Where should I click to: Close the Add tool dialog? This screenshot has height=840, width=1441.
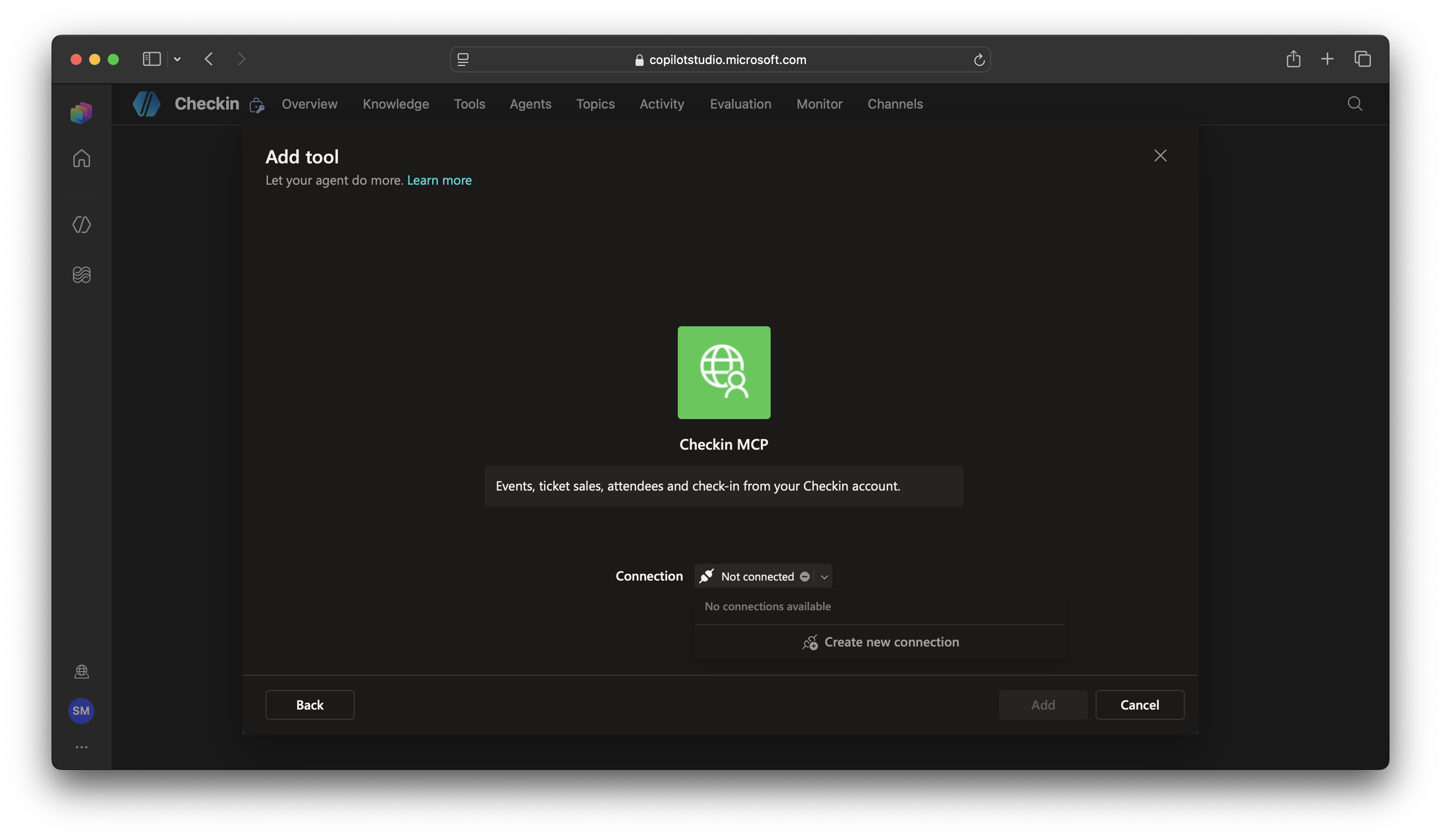coord(1160,155)
